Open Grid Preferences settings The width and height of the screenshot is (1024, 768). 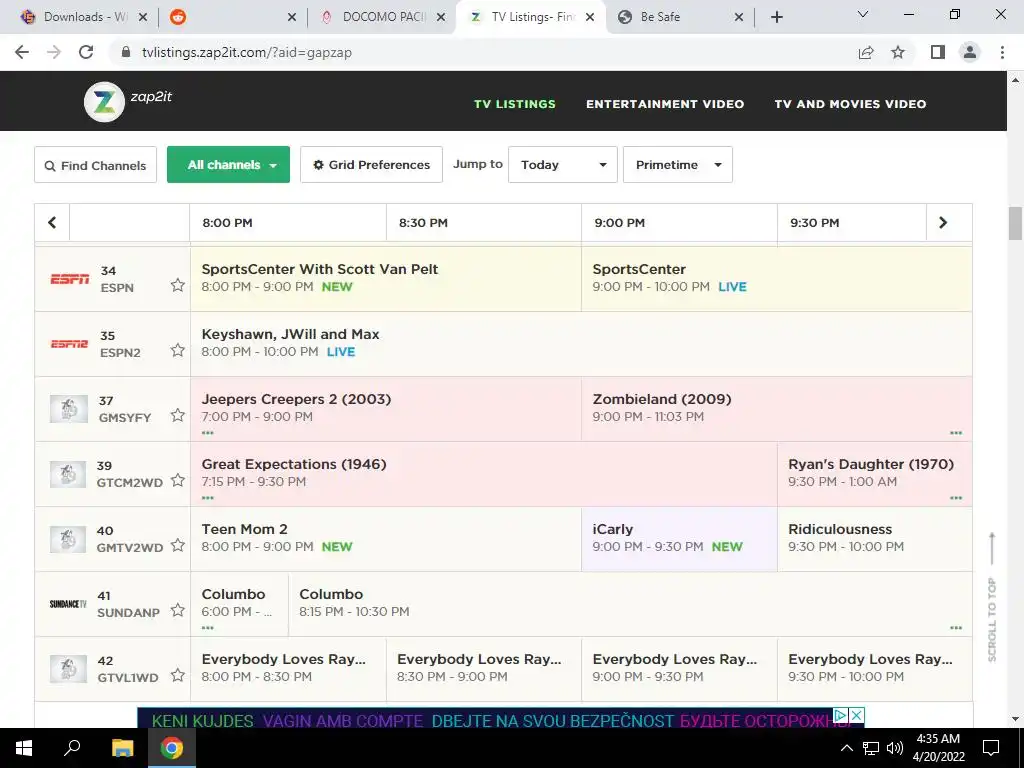pos(372,165)
